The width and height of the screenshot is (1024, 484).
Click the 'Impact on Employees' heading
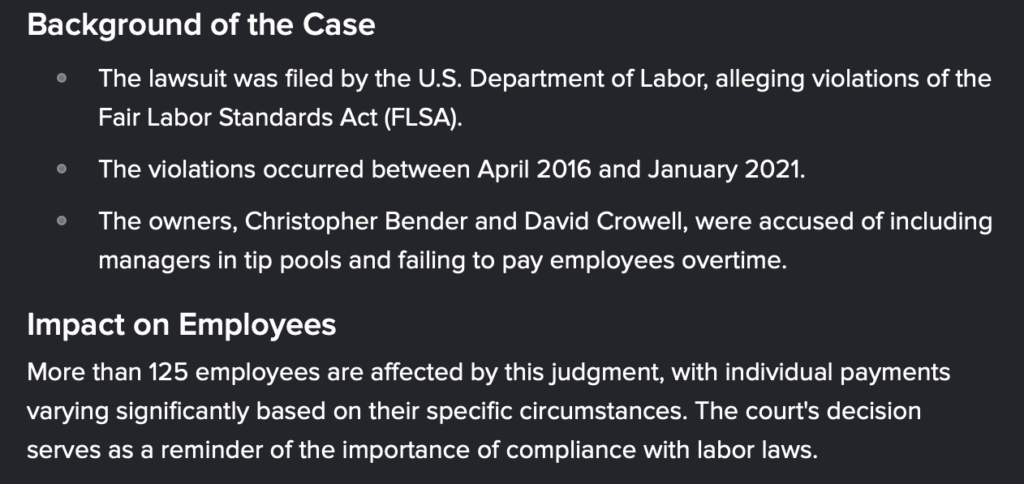182,325
